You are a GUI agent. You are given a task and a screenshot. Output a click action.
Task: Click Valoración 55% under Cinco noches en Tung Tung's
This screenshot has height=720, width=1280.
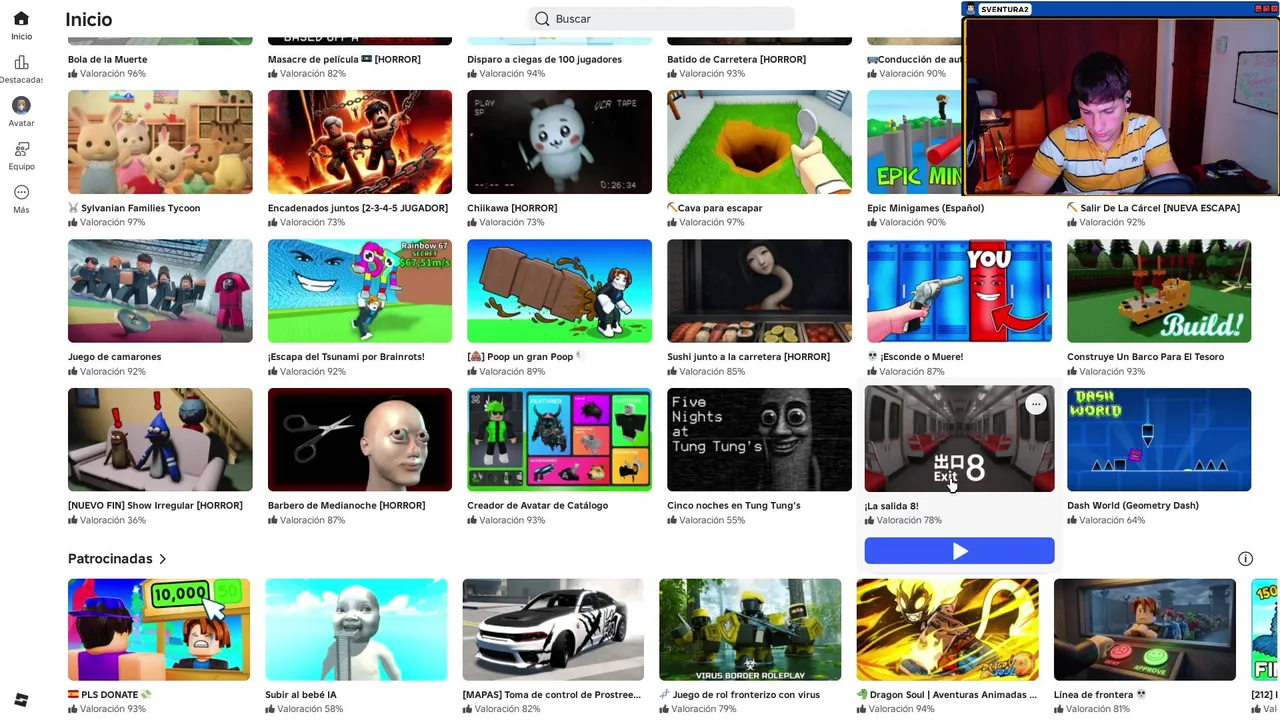[x=705, y=520]
